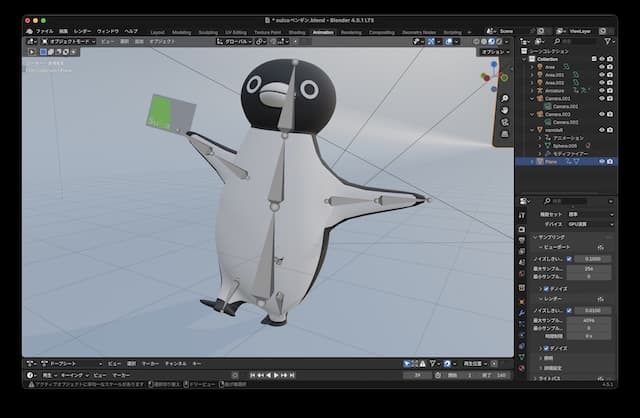Viewport: 640px width, 418px height.
Task: Open the viewport options button
Action: pos(494,51)
